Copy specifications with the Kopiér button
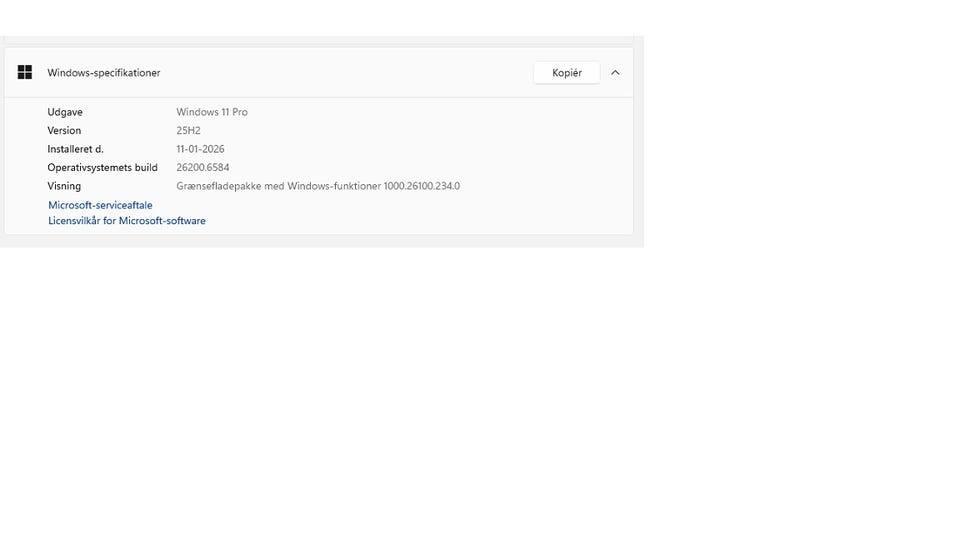The height and width of the screenshot is (540, 960). pyautogui.click(x=567, y=73)
